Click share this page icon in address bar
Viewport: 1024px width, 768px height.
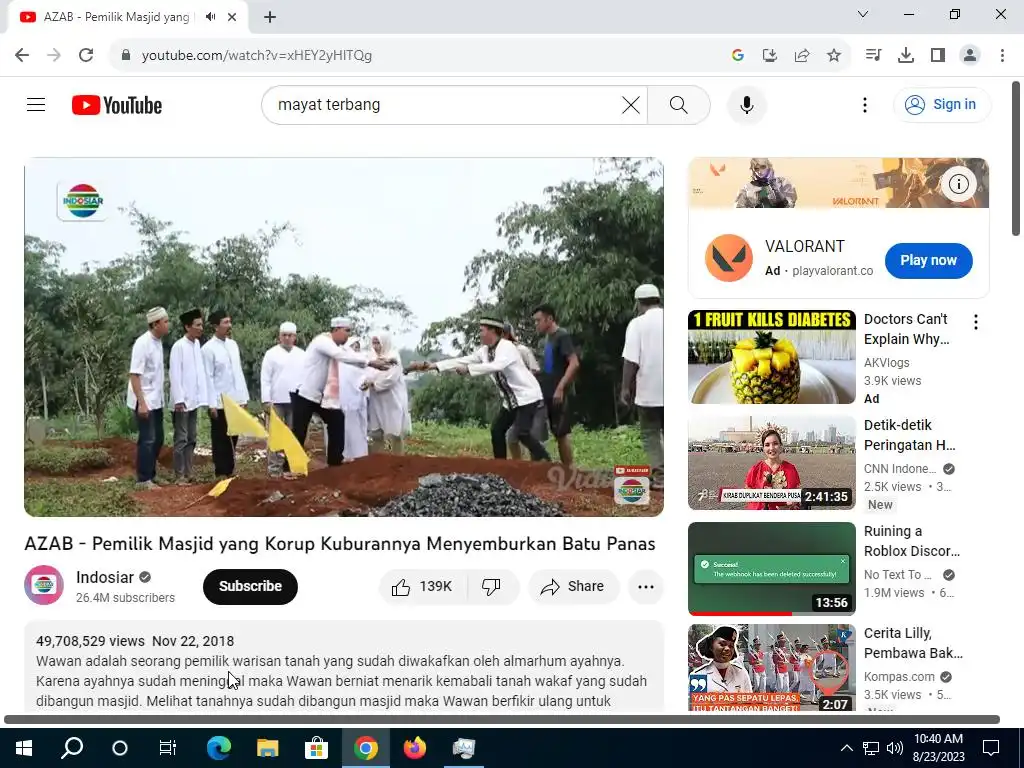[x=802, y=56]
